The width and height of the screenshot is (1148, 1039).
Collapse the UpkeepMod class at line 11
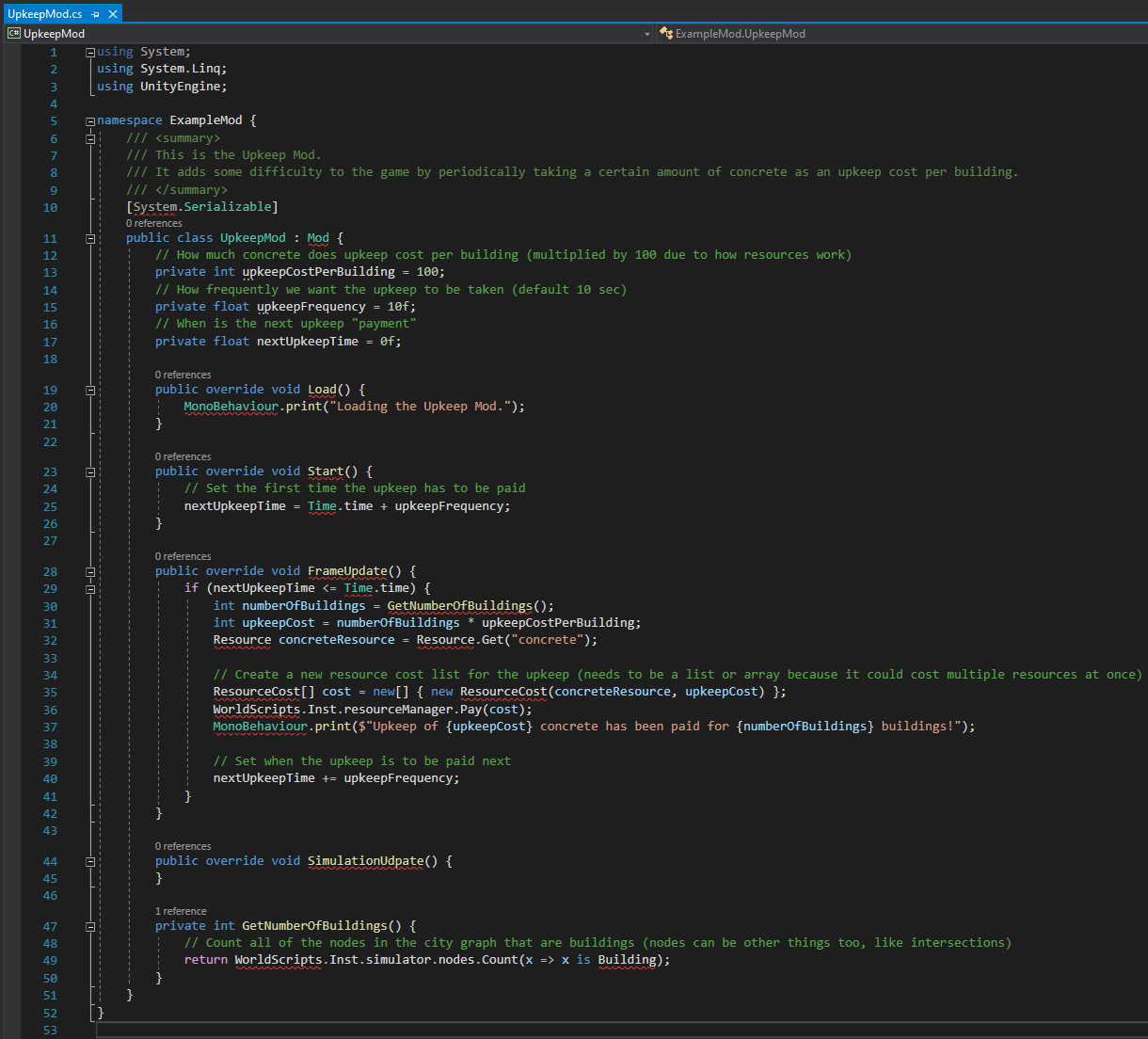pos(90,238)
